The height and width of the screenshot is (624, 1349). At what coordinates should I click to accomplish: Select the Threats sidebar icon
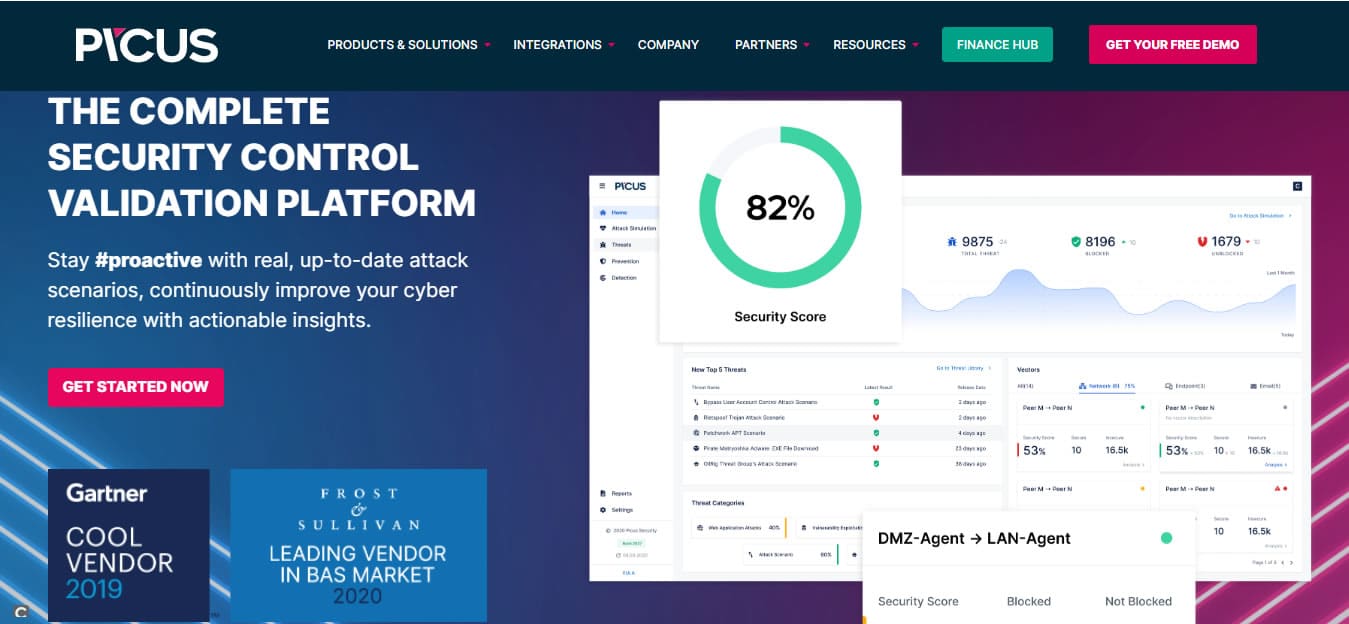pyautogui.click(x=602, y=245)
